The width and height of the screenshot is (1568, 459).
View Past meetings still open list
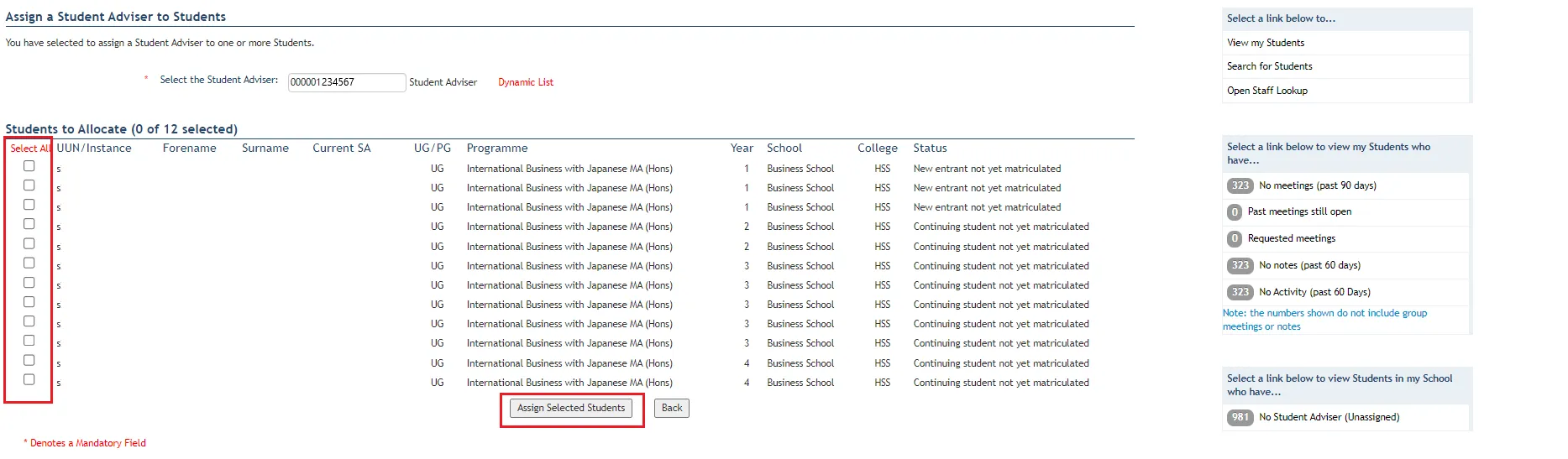1299,211
